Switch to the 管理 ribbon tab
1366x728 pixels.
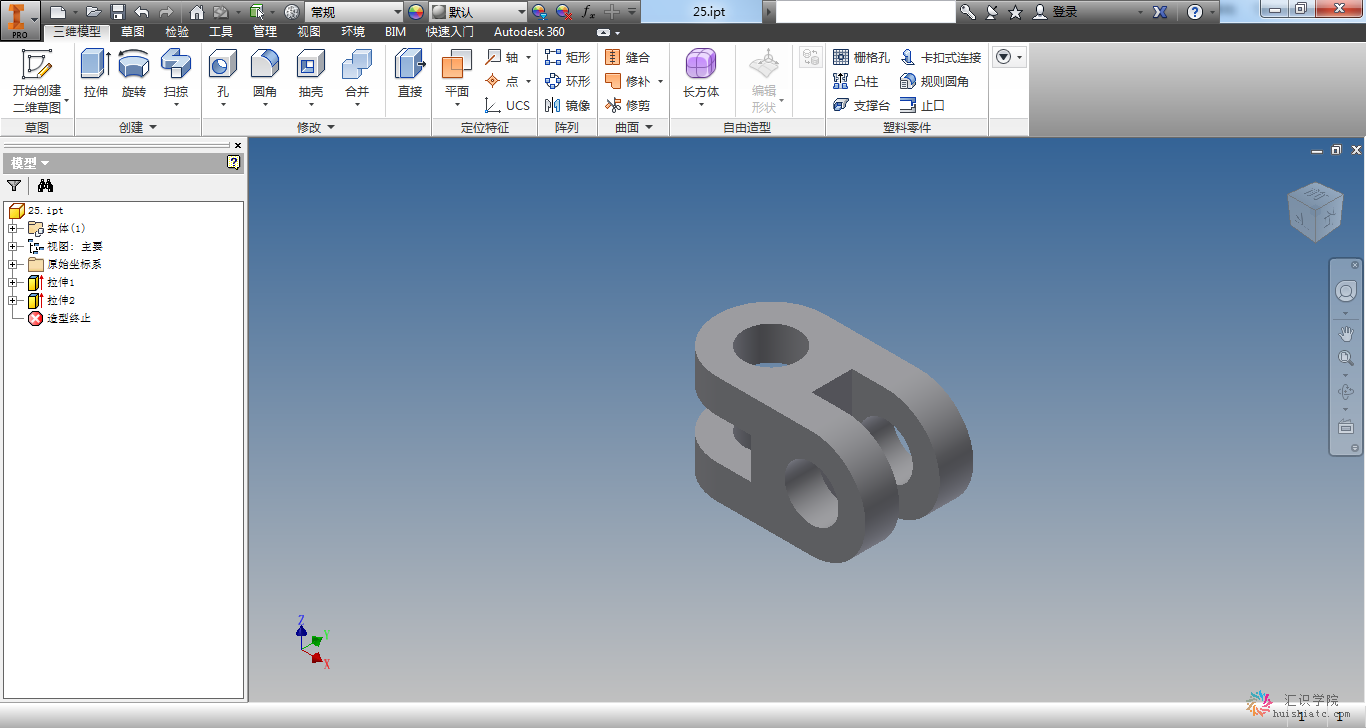pos(265,32)
